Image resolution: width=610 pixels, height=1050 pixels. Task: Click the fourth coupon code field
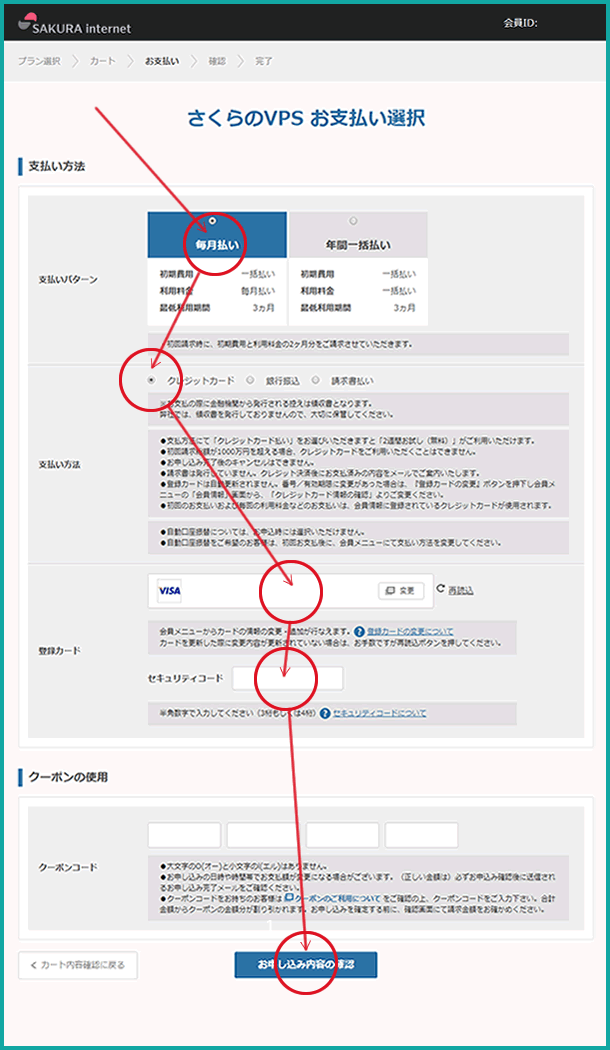click(x=422, y=835)
